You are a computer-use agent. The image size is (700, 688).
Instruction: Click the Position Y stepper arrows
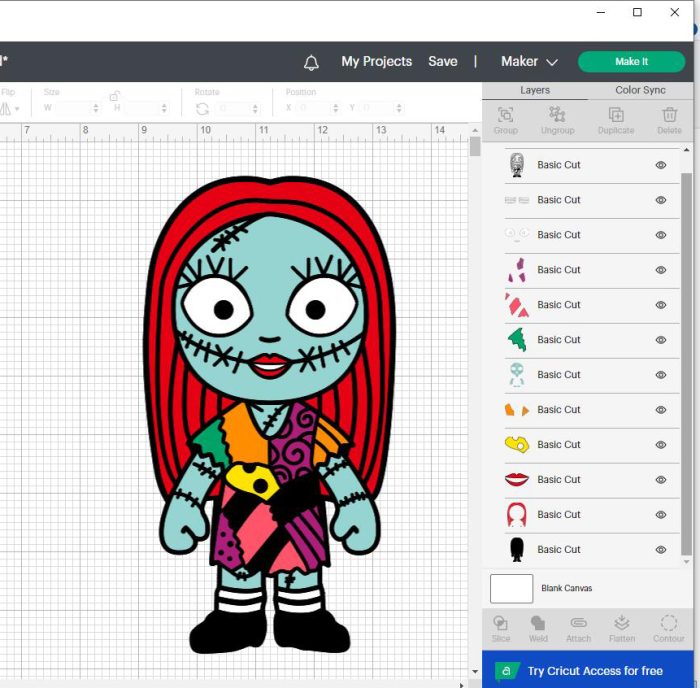pyautogui.click(x=399, y=108)
